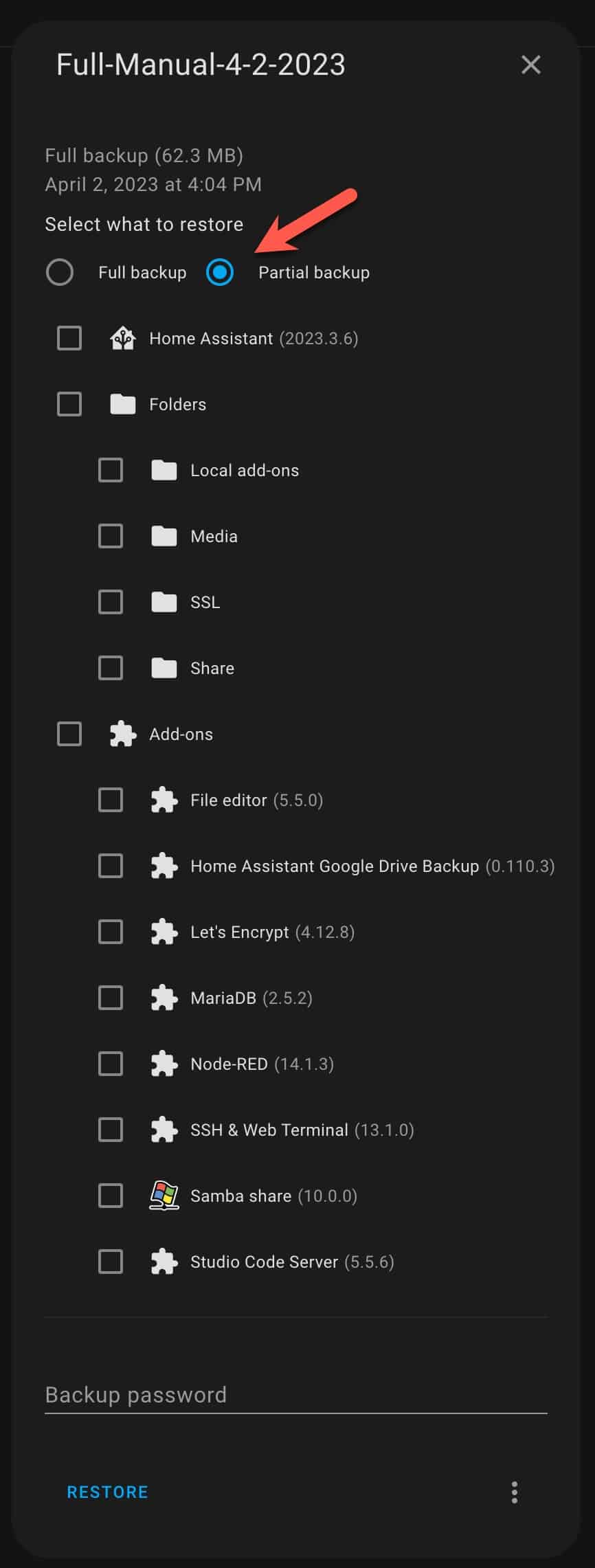595x1568 pixels.
Task: Click the Home Assistant logo icon
Action: pyautogui.click(x=123, y=338)
